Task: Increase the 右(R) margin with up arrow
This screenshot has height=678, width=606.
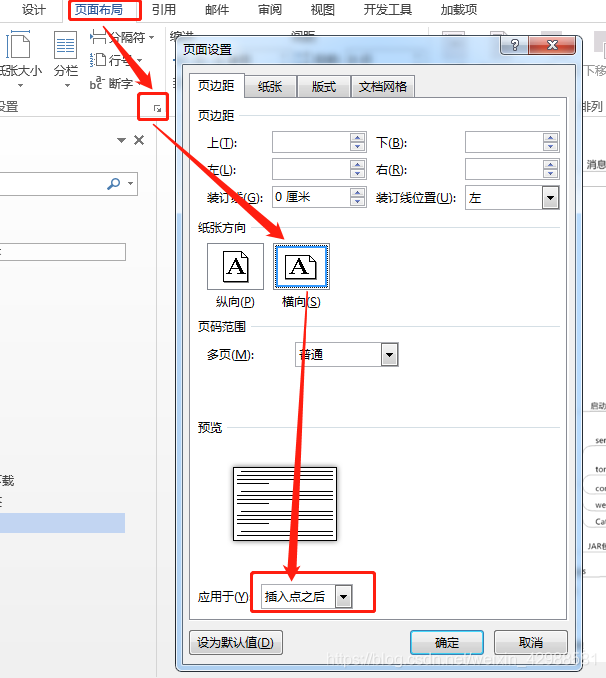Action: click(x=550, y=165)
